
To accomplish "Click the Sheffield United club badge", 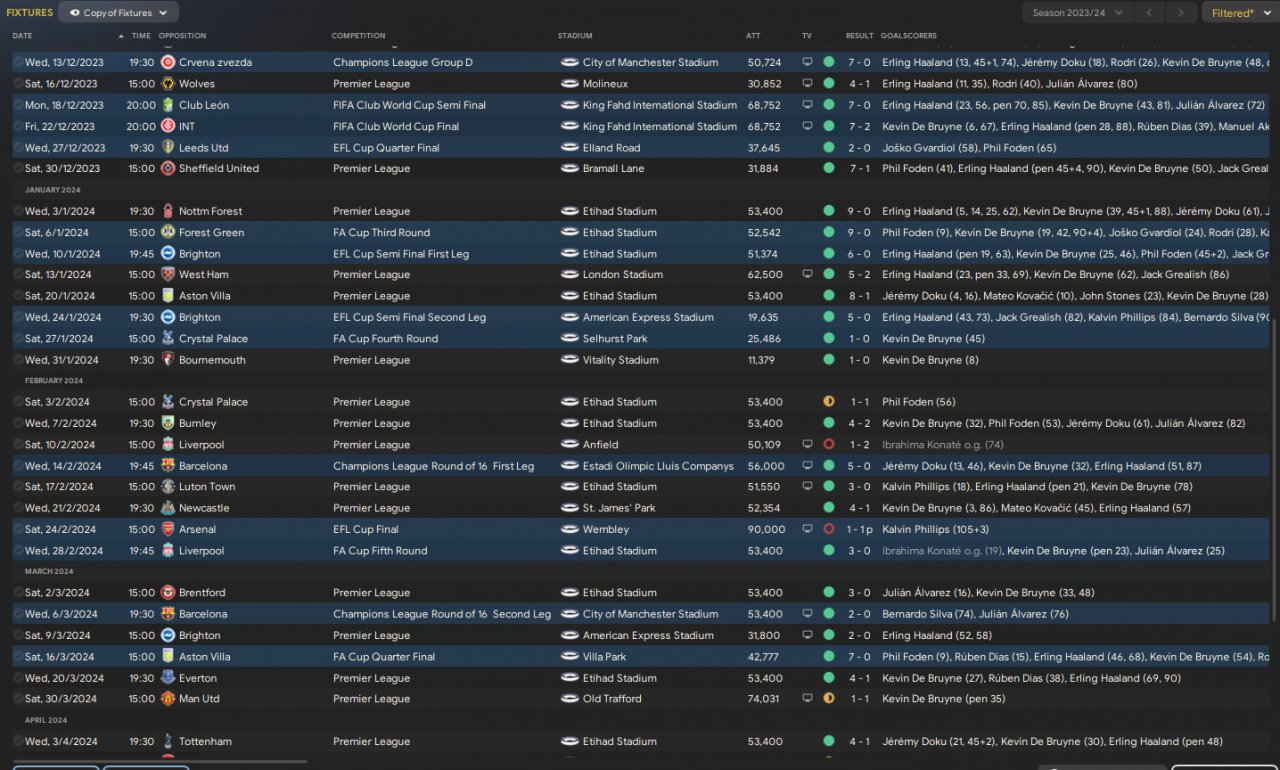I will pyautogui.click(x=168, y=169).
